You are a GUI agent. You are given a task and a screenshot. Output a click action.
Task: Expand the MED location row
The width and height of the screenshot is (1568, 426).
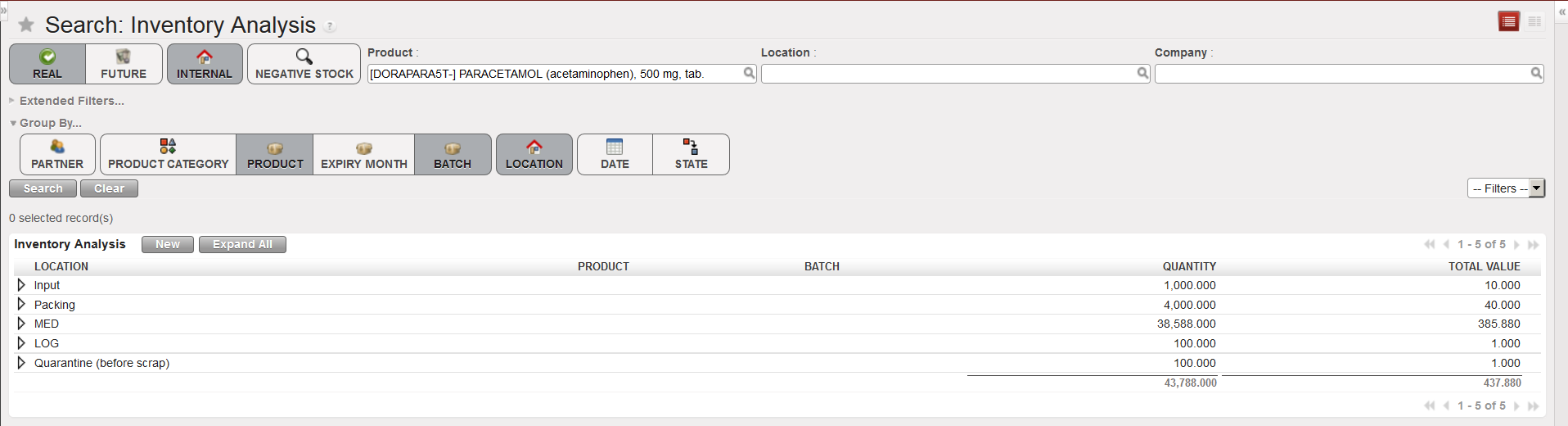[x=21, y=324]
